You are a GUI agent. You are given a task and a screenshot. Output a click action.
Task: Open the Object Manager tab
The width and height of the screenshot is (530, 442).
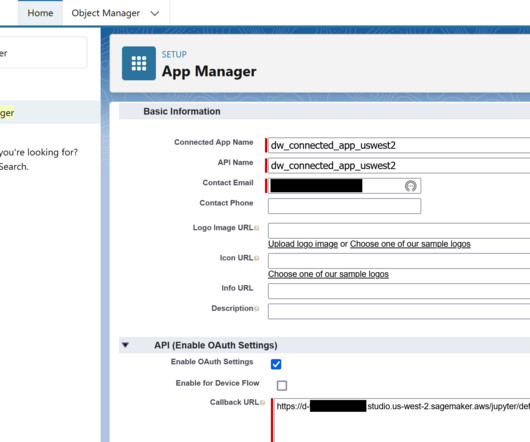coord(105,13)
